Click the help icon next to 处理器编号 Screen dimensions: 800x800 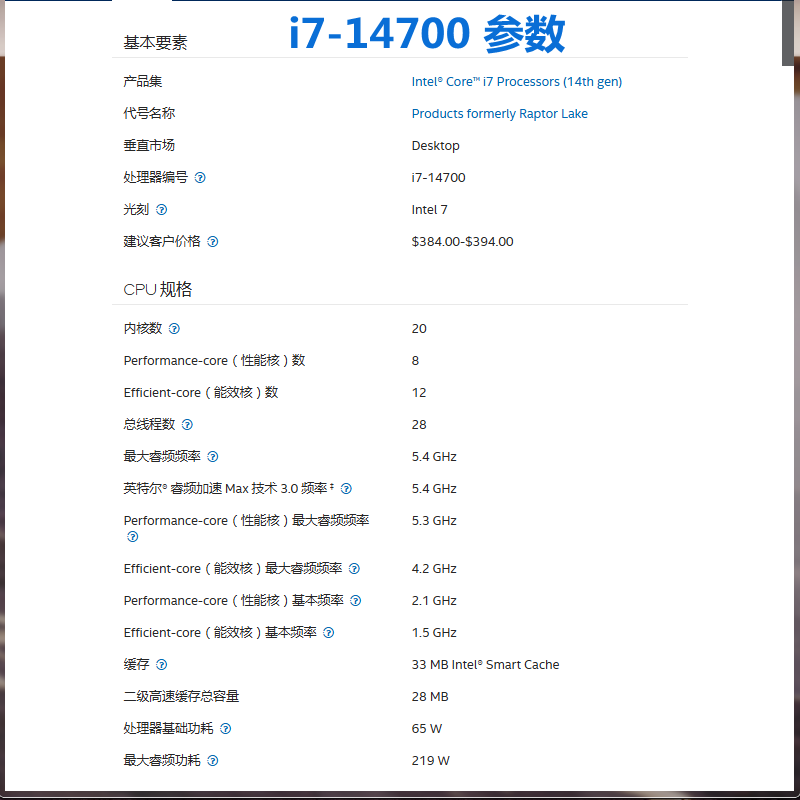pyautogui.click(x=200, y=178)
